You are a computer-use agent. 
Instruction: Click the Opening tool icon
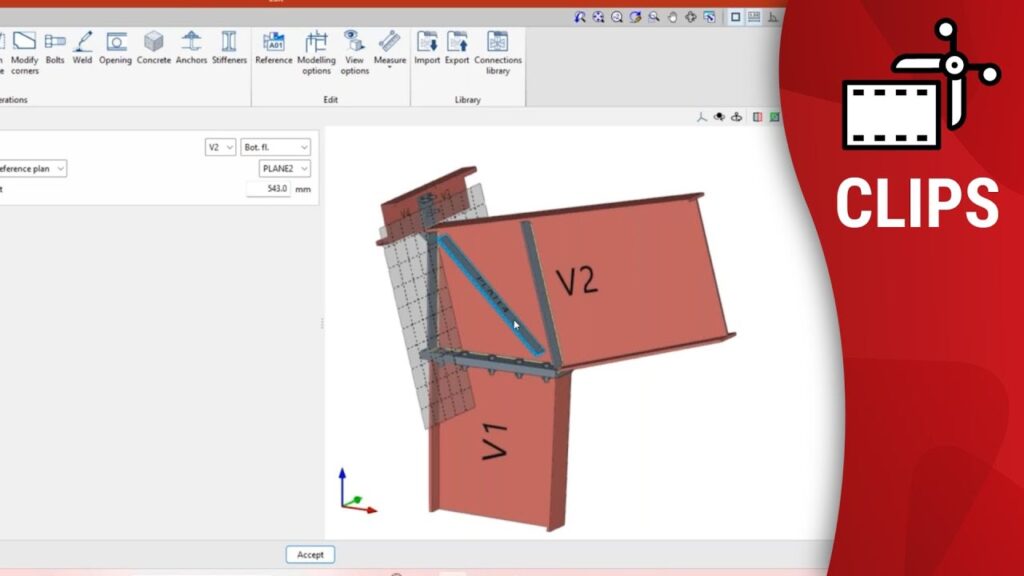click(x=116, y=47)
